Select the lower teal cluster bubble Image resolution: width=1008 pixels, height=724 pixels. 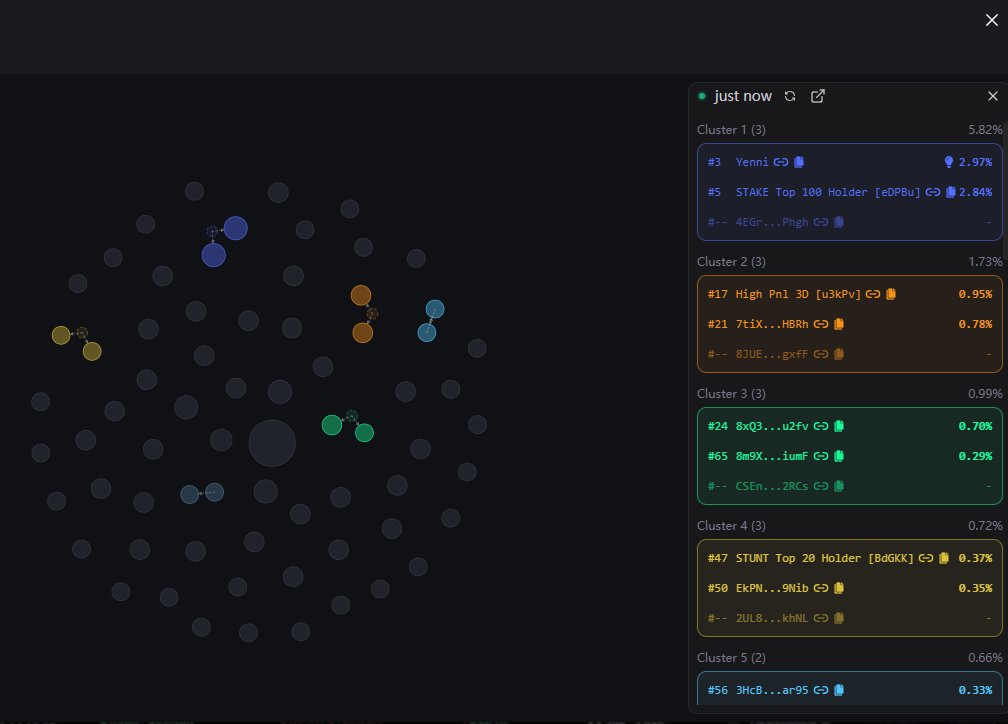[427, 332]
